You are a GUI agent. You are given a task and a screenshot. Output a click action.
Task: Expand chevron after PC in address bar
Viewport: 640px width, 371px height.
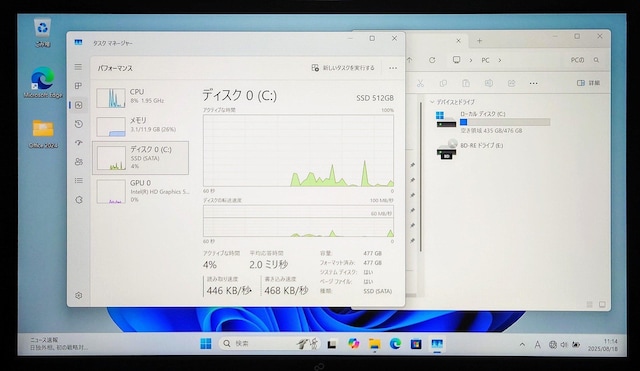499,60
